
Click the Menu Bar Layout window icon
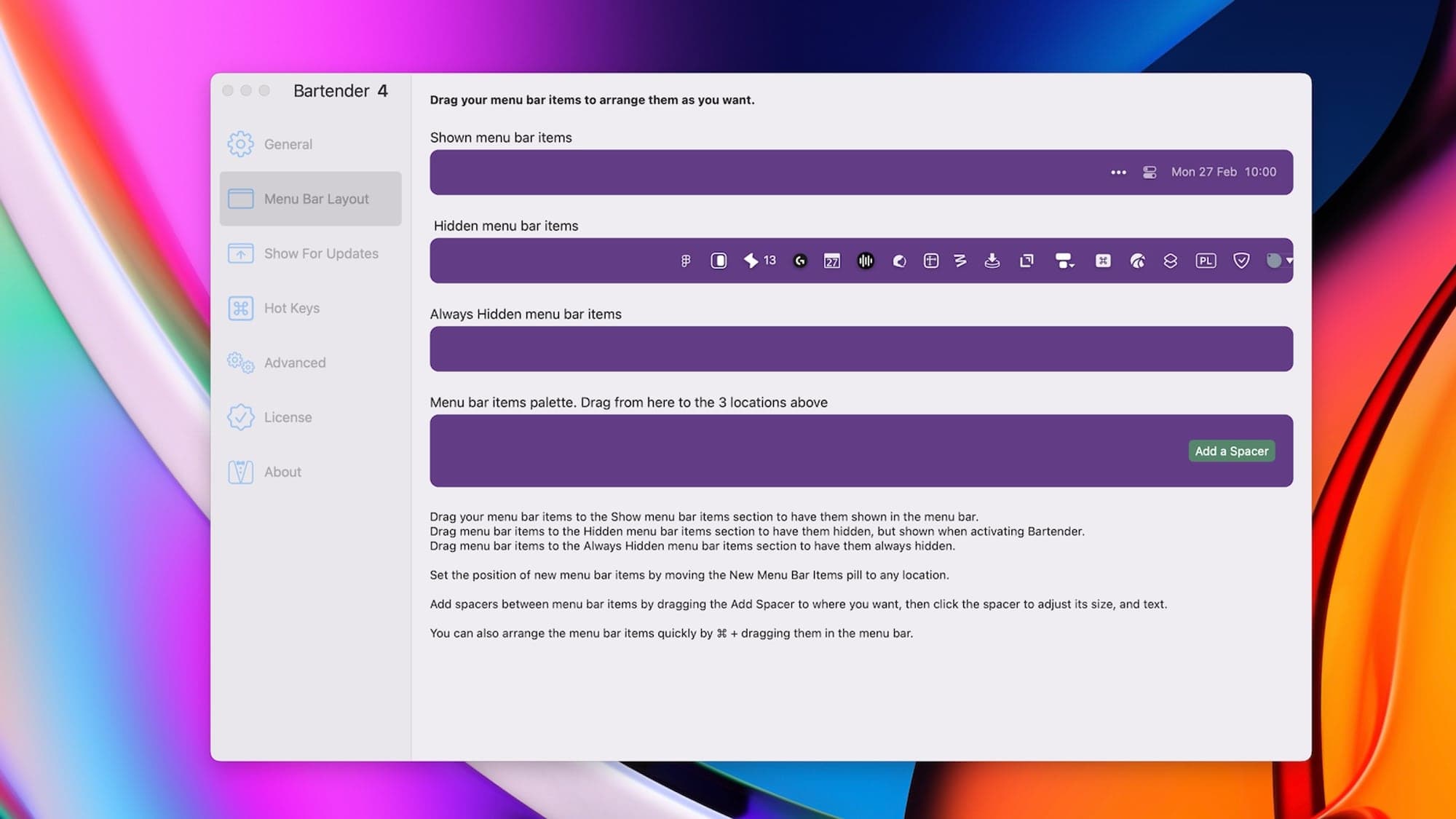click(240, 199)
